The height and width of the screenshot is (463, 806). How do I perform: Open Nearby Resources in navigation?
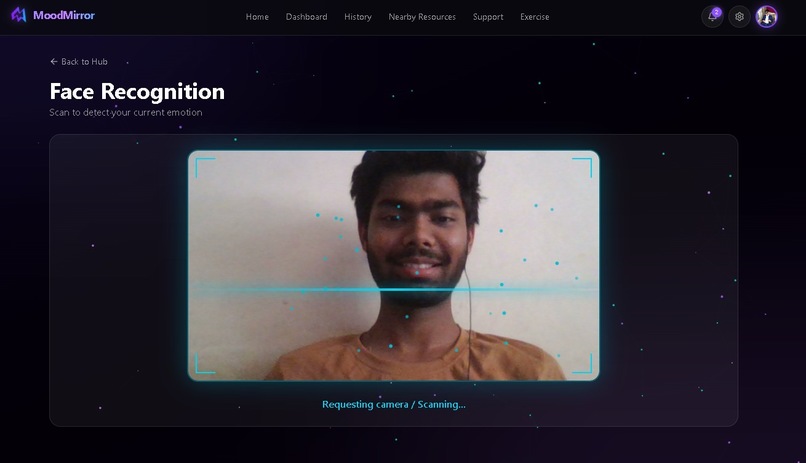click(x=422, y=17)
